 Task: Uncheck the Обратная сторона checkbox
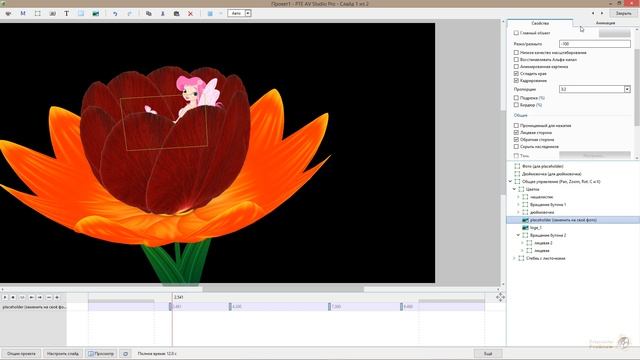[516, 140]
